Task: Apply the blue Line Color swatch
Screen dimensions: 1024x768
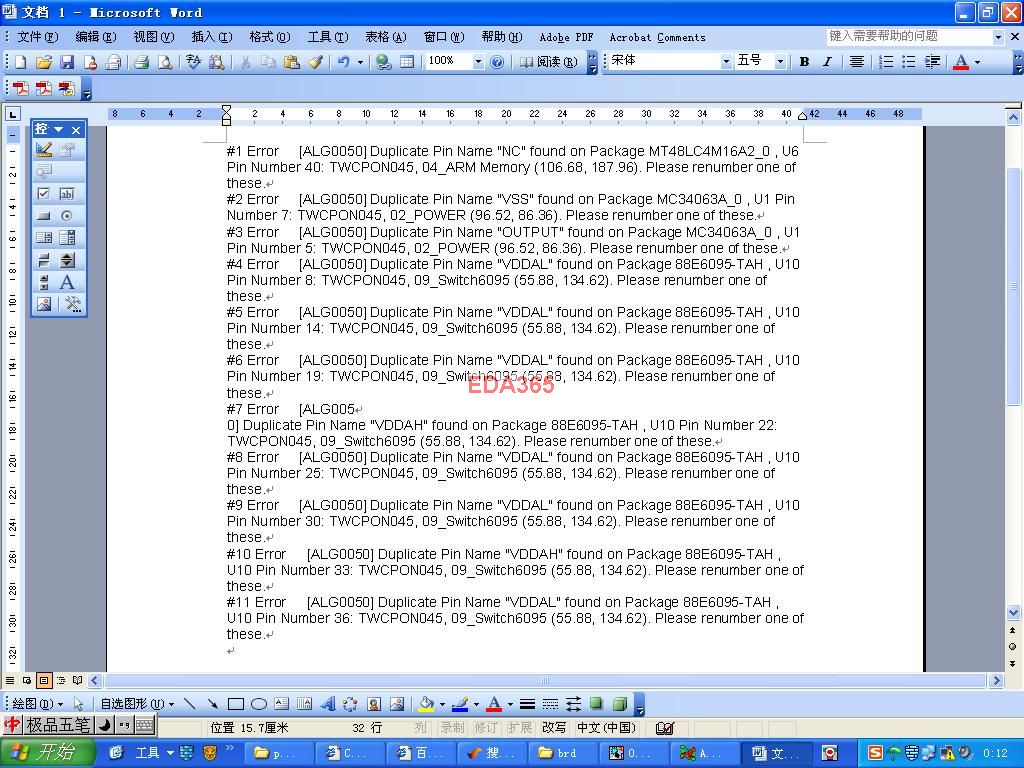Action: click(460, 704)
